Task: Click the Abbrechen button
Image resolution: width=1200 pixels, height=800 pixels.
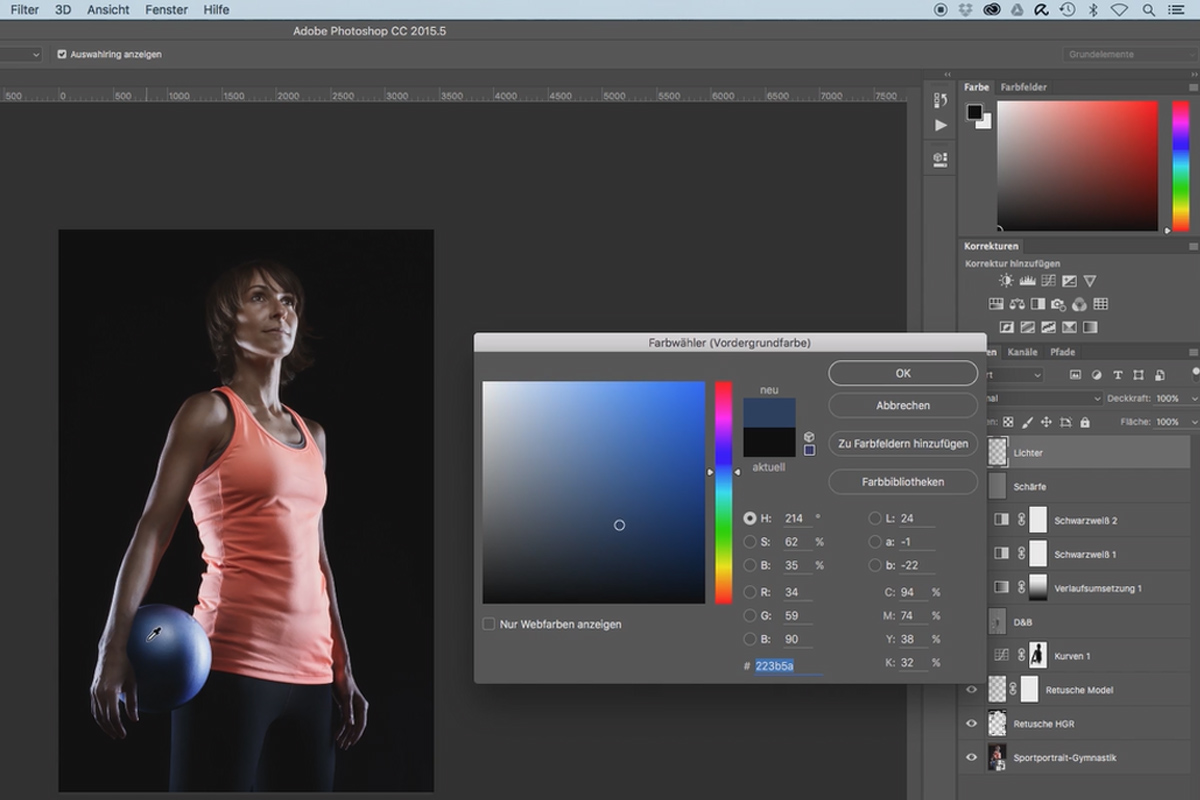Action: pyautogui.click(x=903, y=405)
